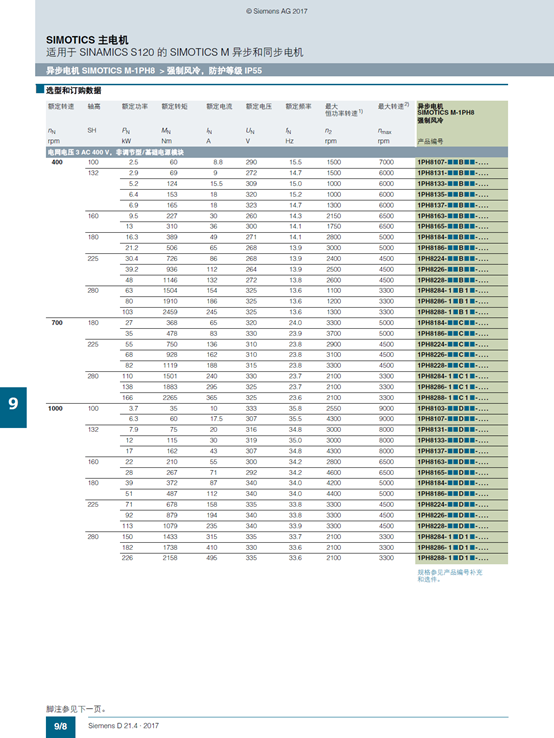Click the 电网电压 3 AC 400 V section bar
The width and height of the screenshot is (554, 738).
pos(277,152)
